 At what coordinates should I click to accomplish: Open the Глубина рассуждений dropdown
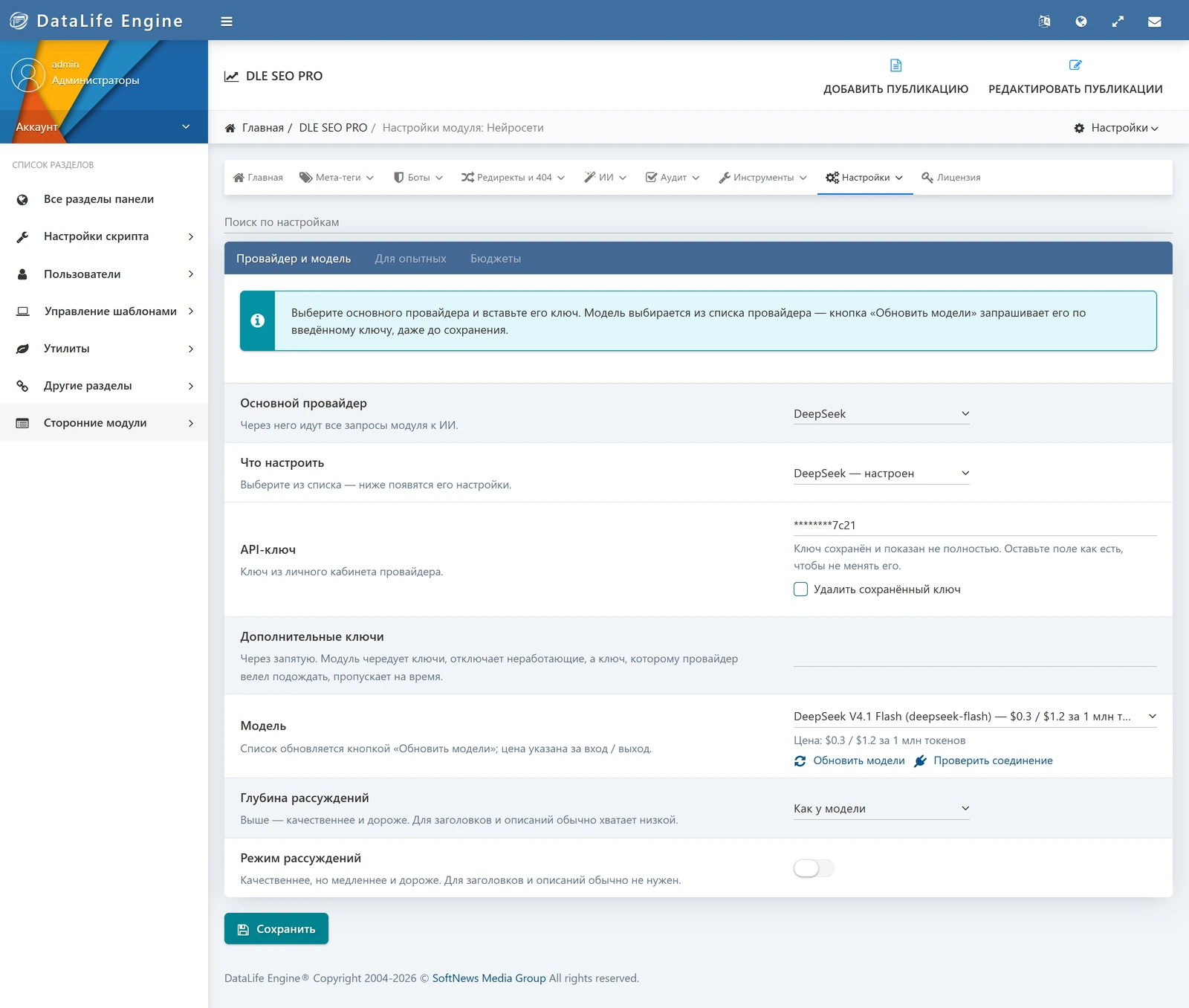(881, 809)
